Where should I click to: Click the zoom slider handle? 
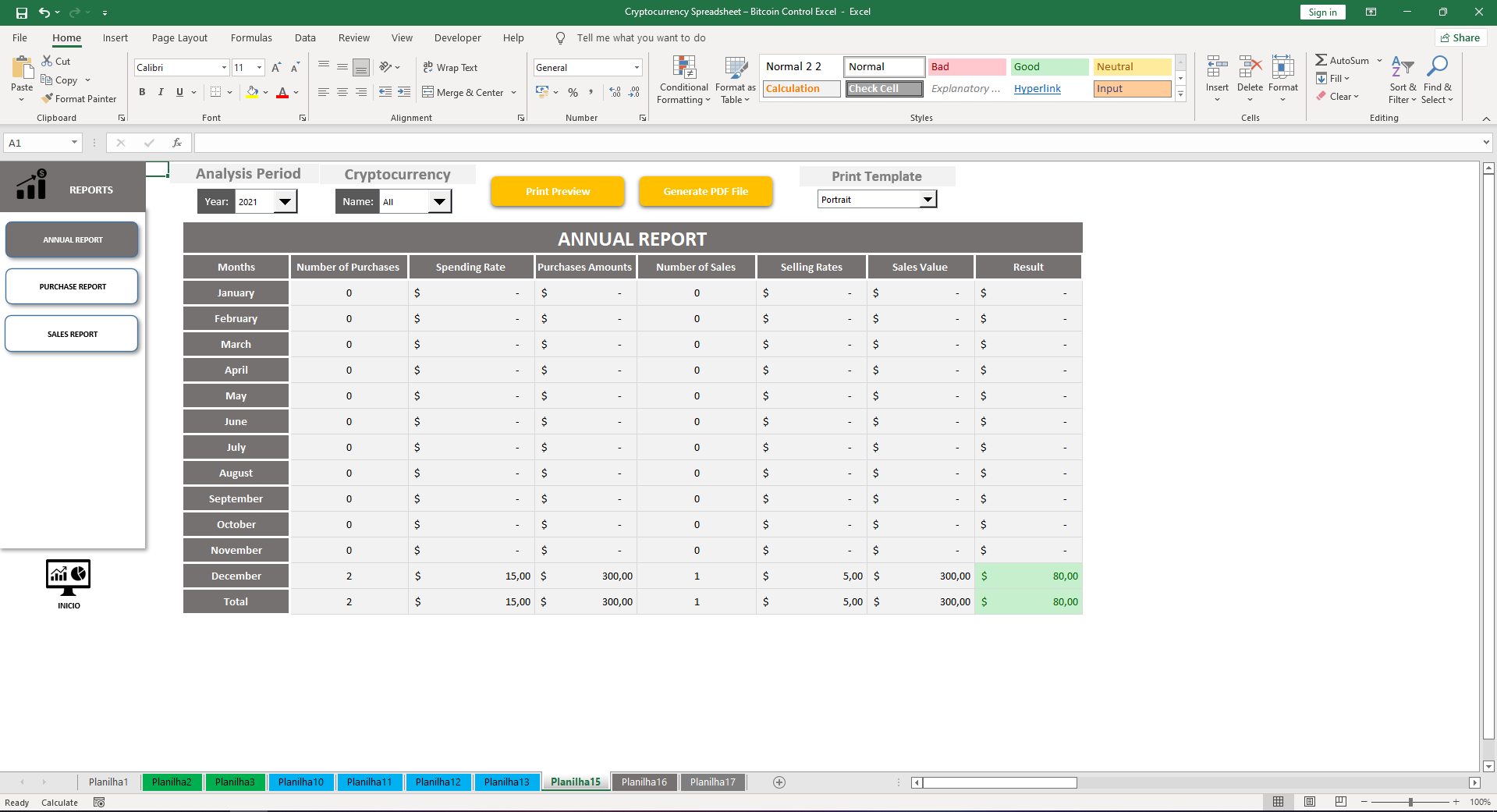(1410, 802)
